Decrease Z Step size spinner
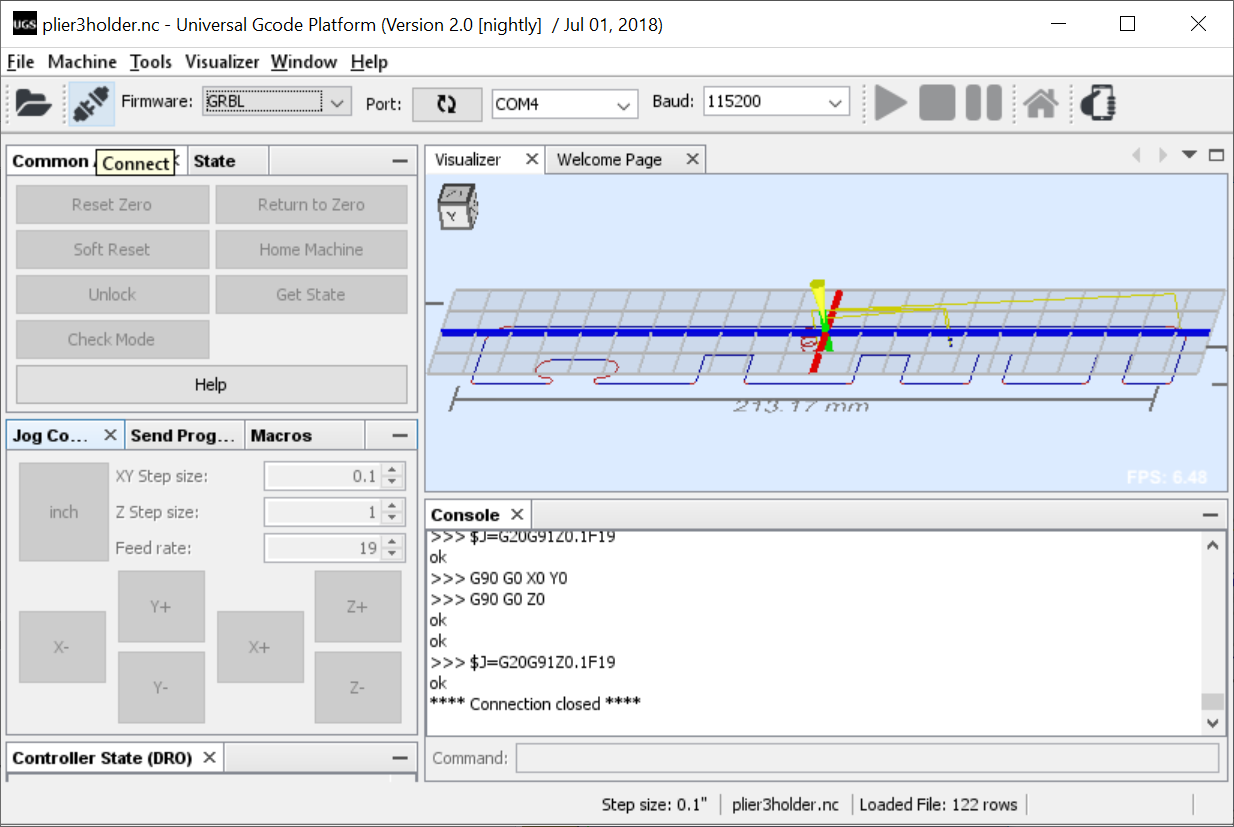The width and height of the screenshot is (1234, 827). pyautogui.click(x=393, y=519)
